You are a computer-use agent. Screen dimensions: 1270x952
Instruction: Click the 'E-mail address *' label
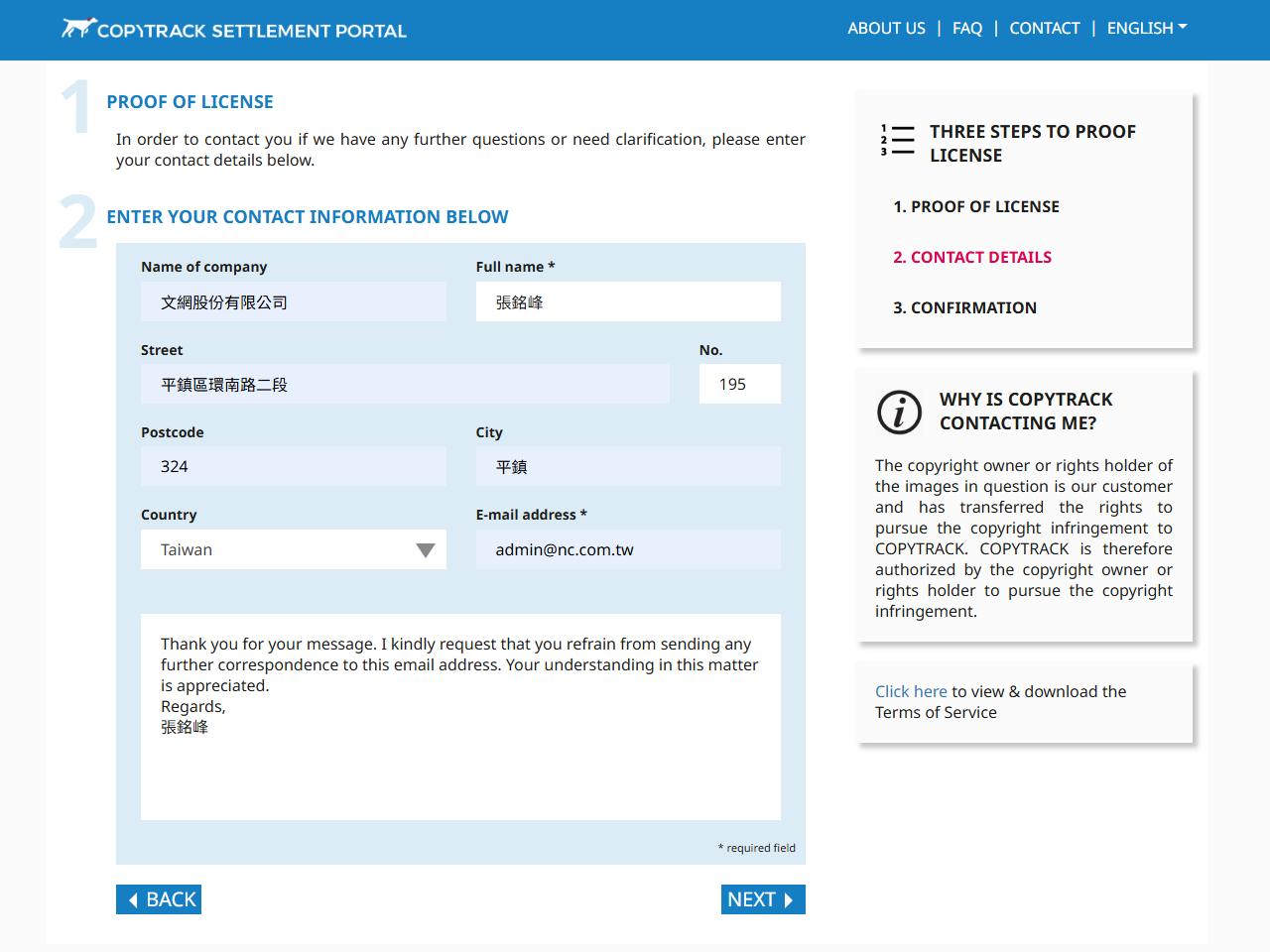point(531,515)
